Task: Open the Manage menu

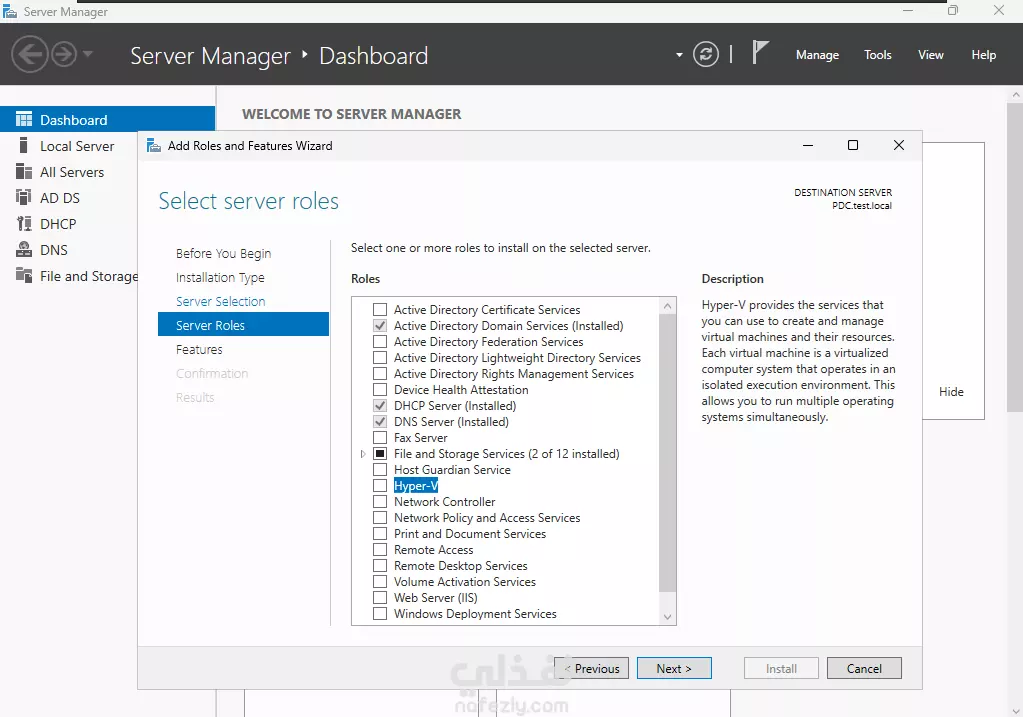Action: pyautogui.click(x=817, y=55)
